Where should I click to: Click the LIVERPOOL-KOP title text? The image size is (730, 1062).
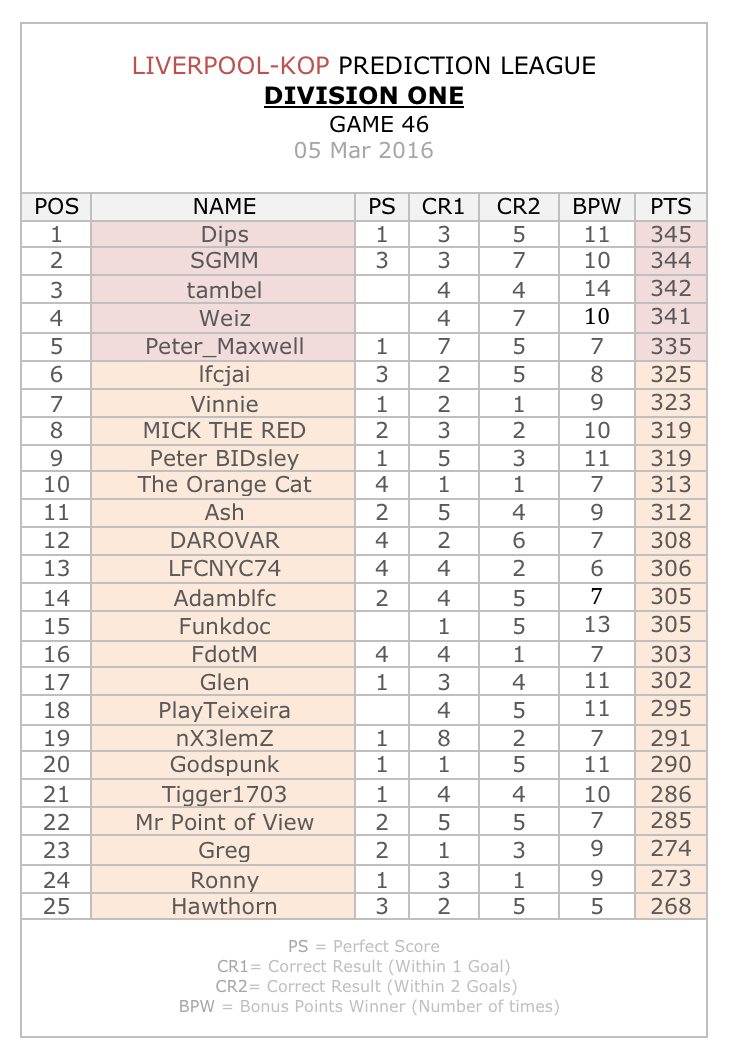pos(230,66)
